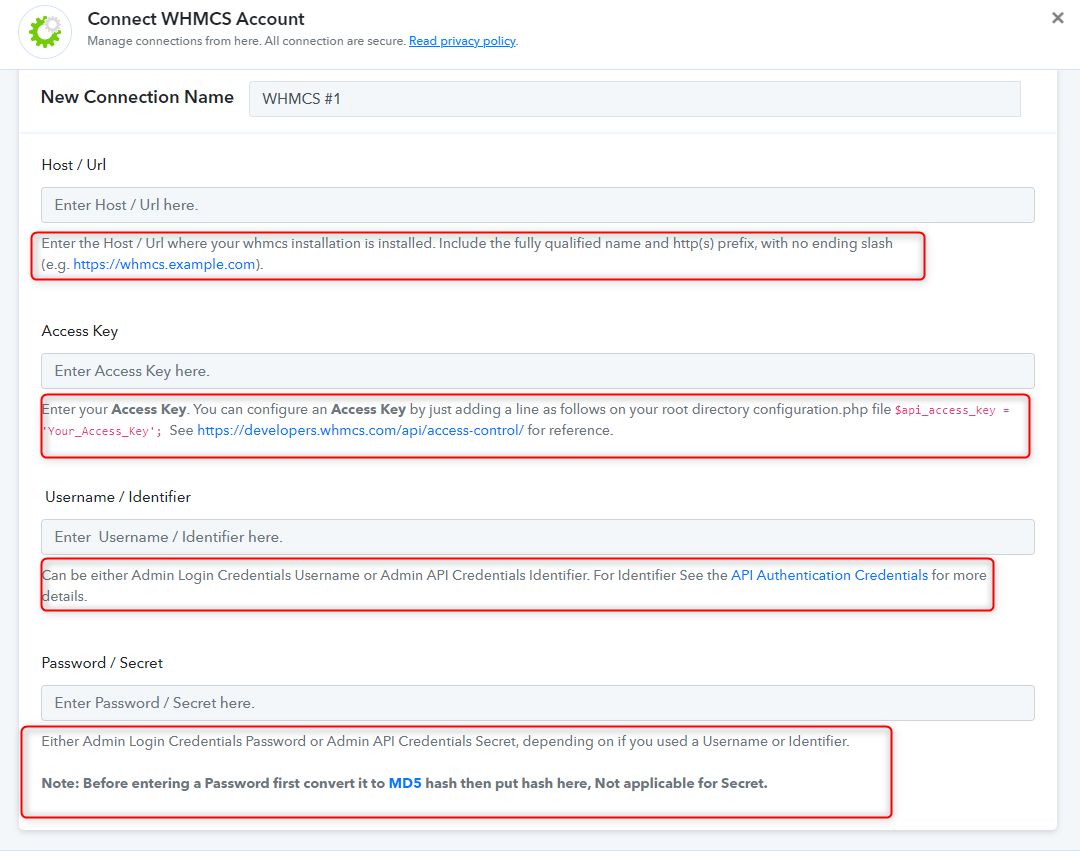Select the Username / Identifier input field

[537, 537]
